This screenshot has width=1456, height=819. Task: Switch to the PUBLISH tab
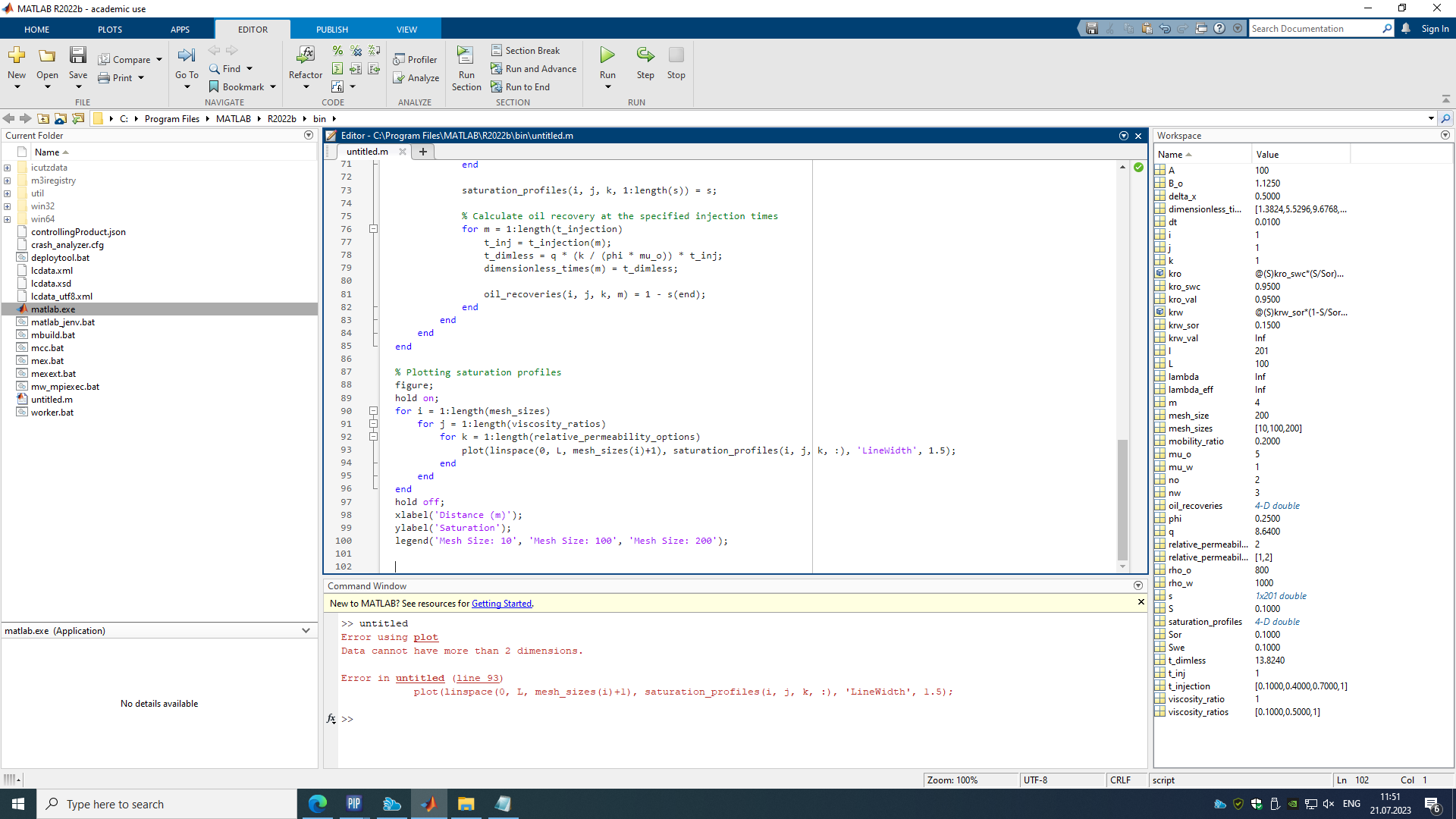[332, 30]
